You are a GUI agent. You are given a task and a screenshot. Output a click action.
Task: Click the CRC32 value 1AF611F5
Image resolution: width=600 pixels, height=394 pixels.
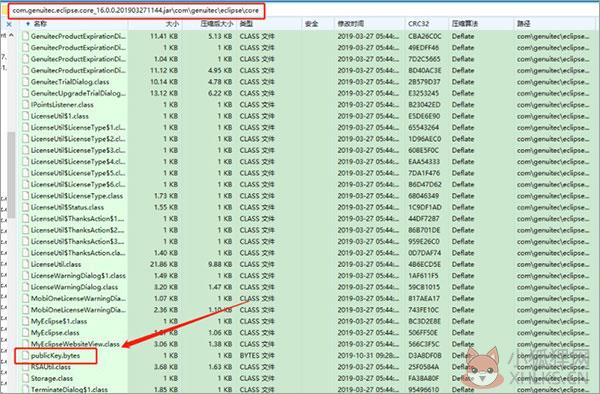coord(423,276)
